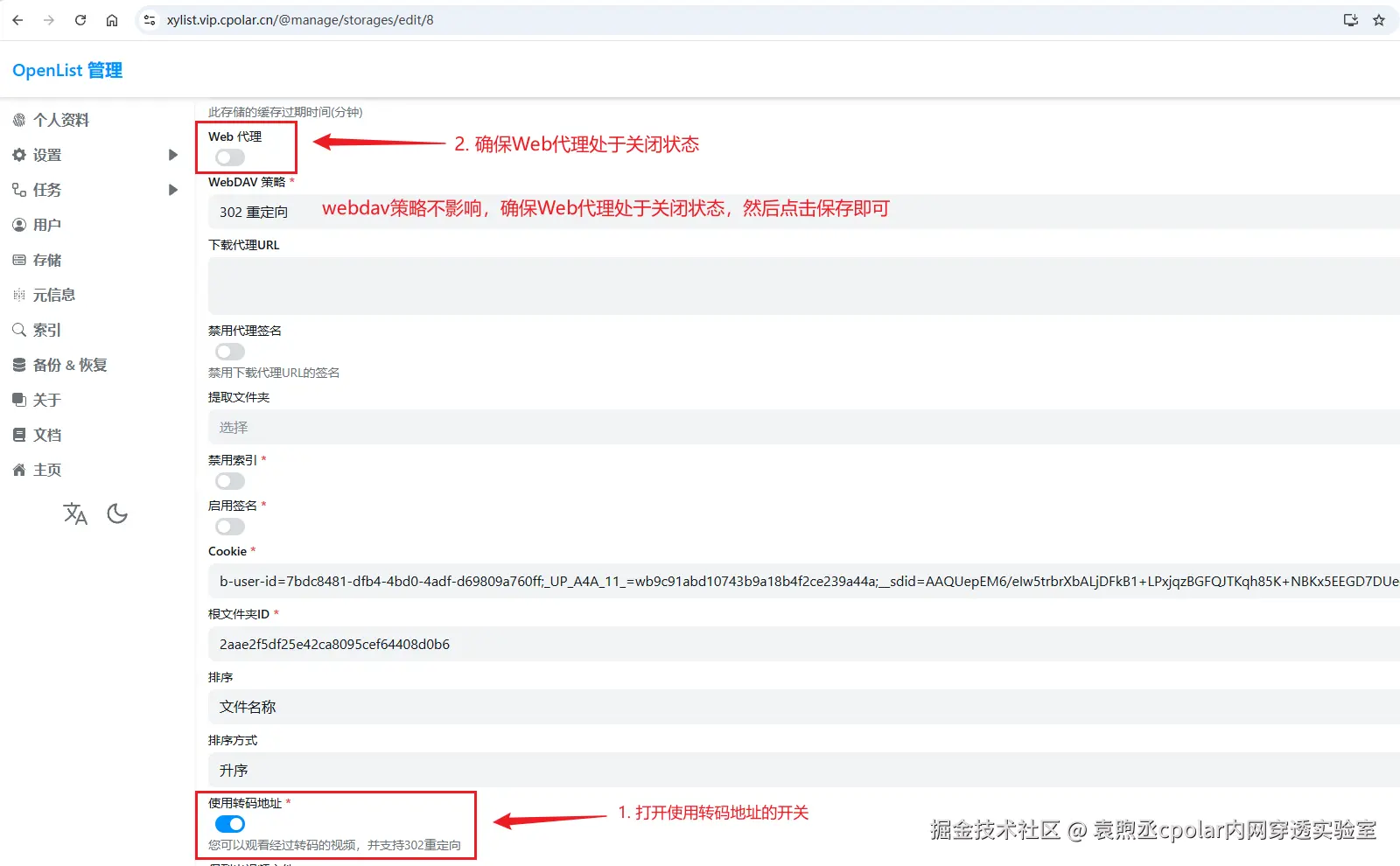Click the 用户 person icon
Image resolution: width=1400 pixels, height=866 pixels.
point(19,225)
